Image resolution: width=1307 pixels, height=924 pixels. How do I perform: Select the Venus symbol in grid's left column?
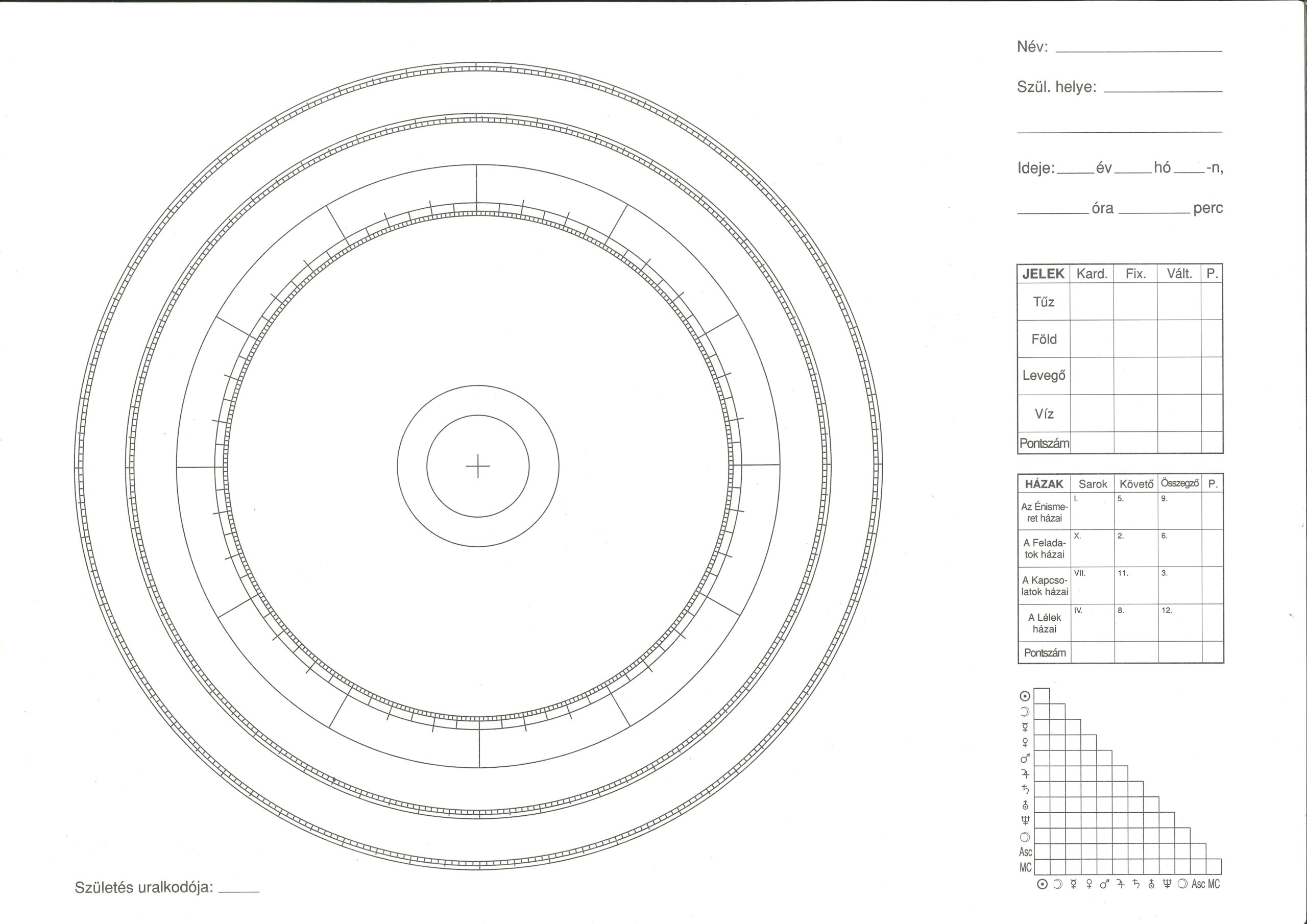click(x=1025, y=742)
